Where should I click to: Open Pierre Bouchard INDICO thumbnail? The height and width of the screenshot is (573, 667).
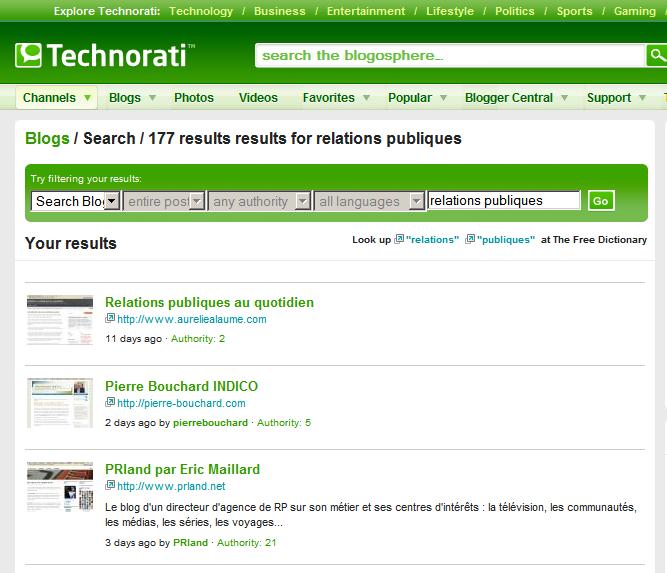tap(60, 403)
